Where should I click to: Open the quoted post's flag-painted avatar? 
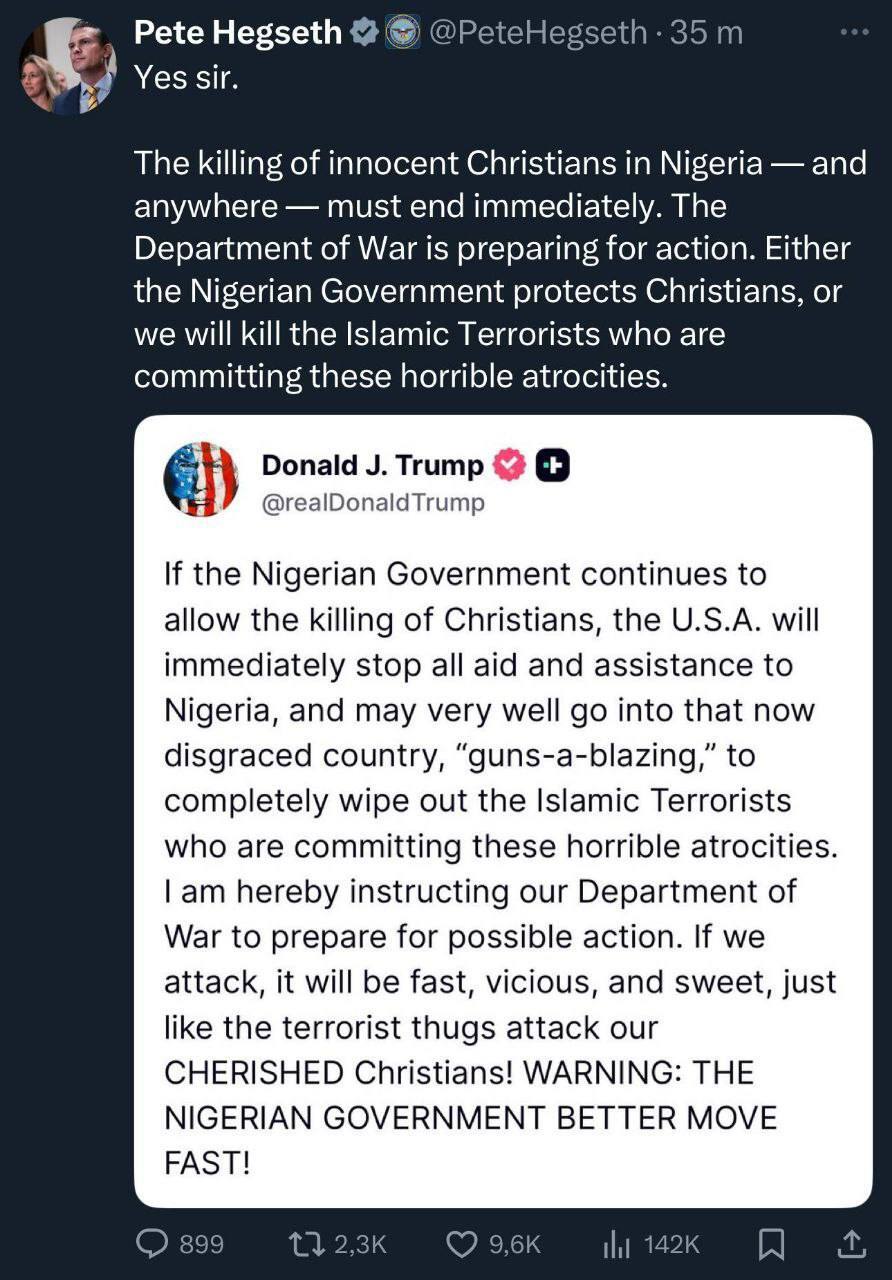point(200,479)
